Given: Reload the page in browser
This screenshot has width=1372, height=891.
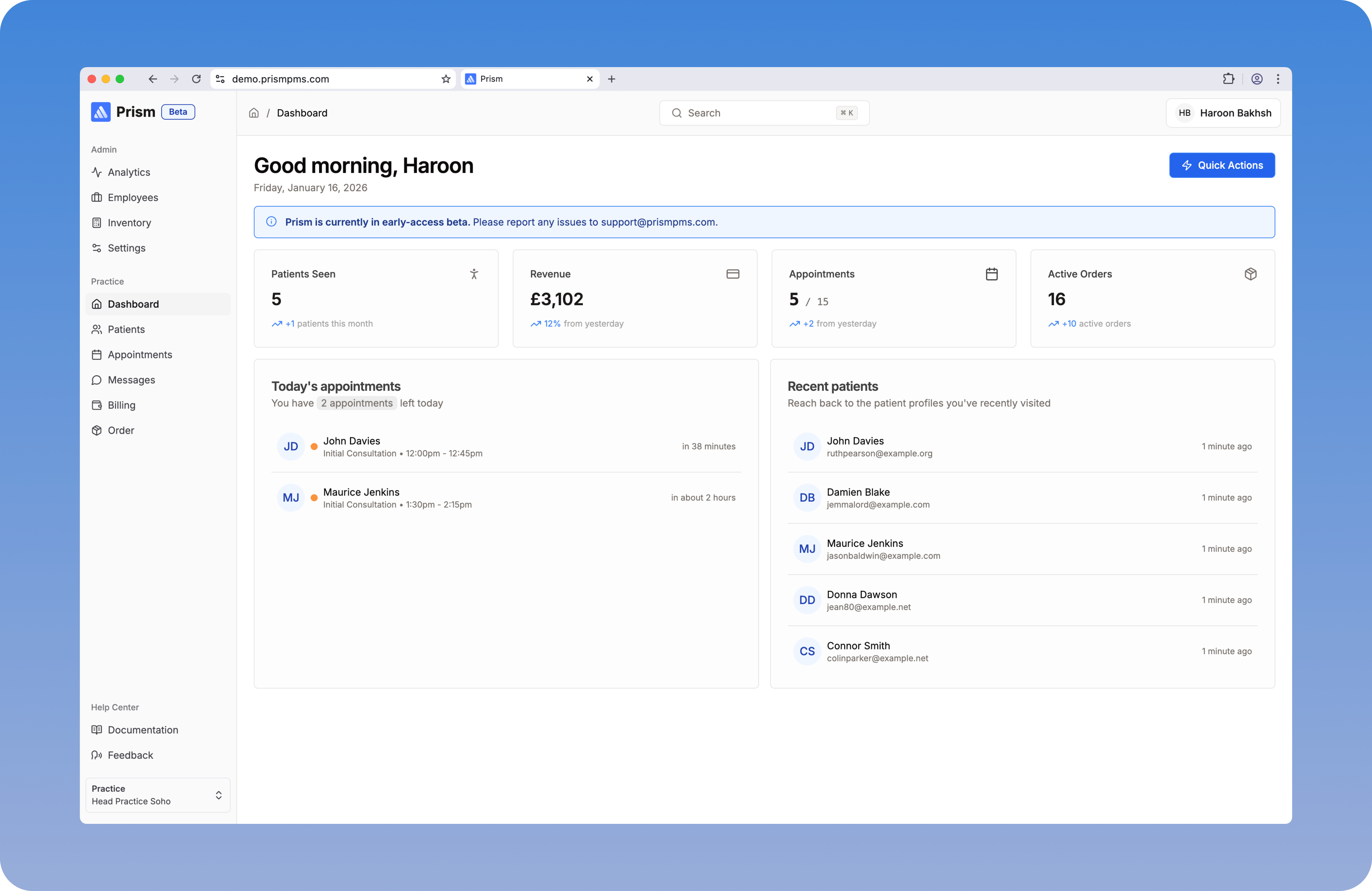Looking at the screenshot, I should pyautogui.click(x=196, y=79).
